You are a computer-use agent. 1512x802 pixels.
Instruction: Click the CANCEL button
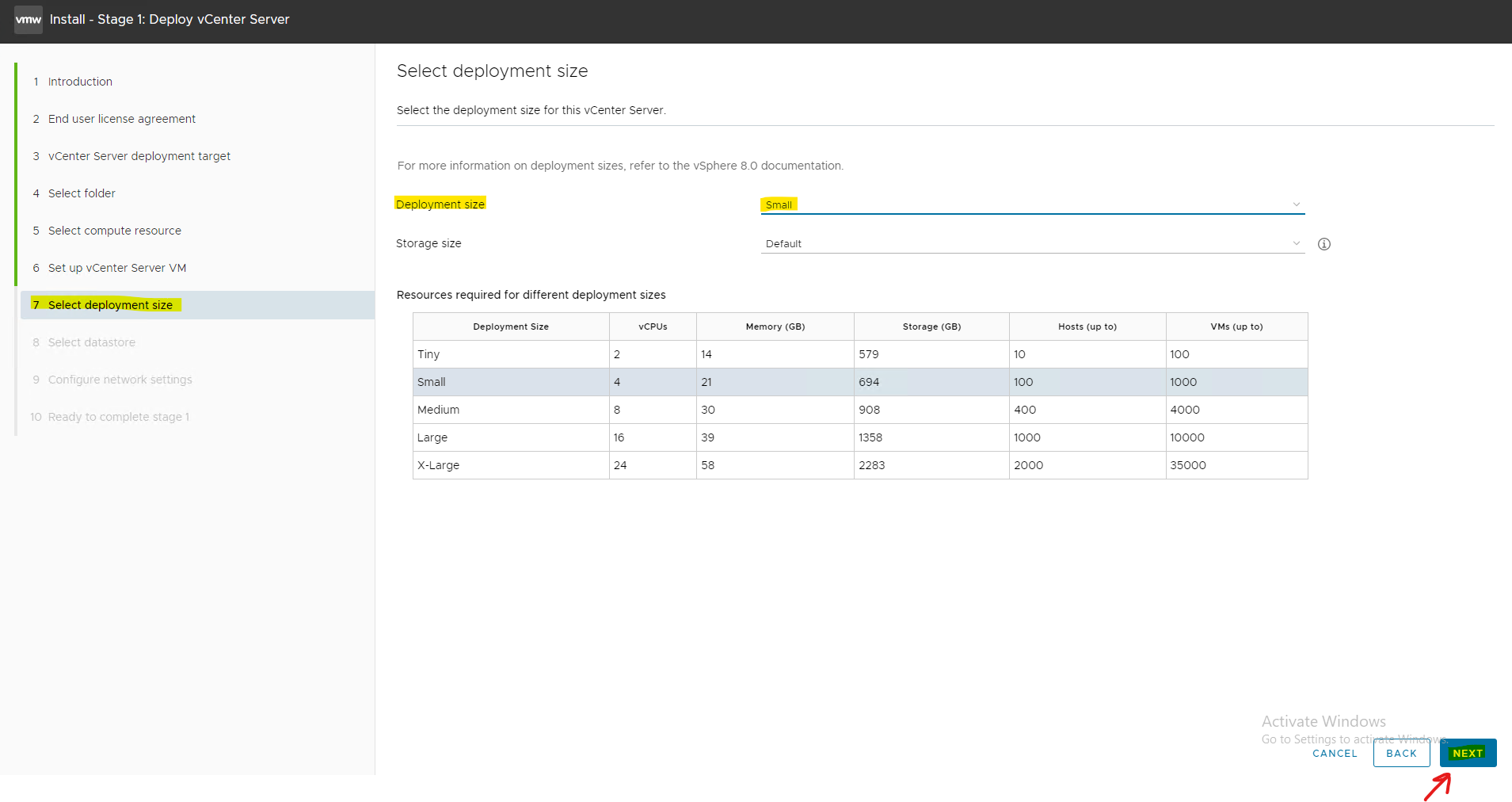pos(1335,754)
